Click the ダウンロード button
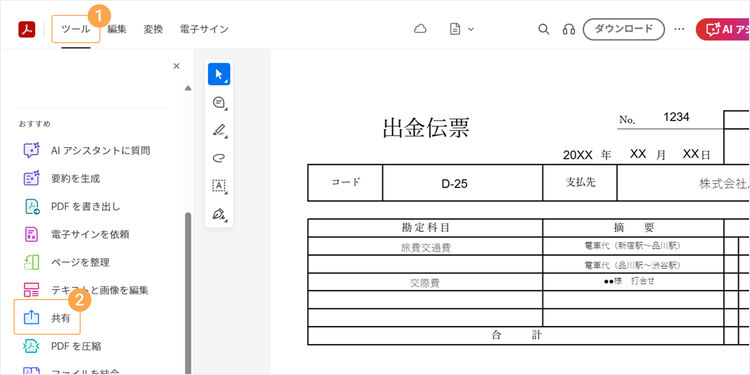 (x=624, y=29)
